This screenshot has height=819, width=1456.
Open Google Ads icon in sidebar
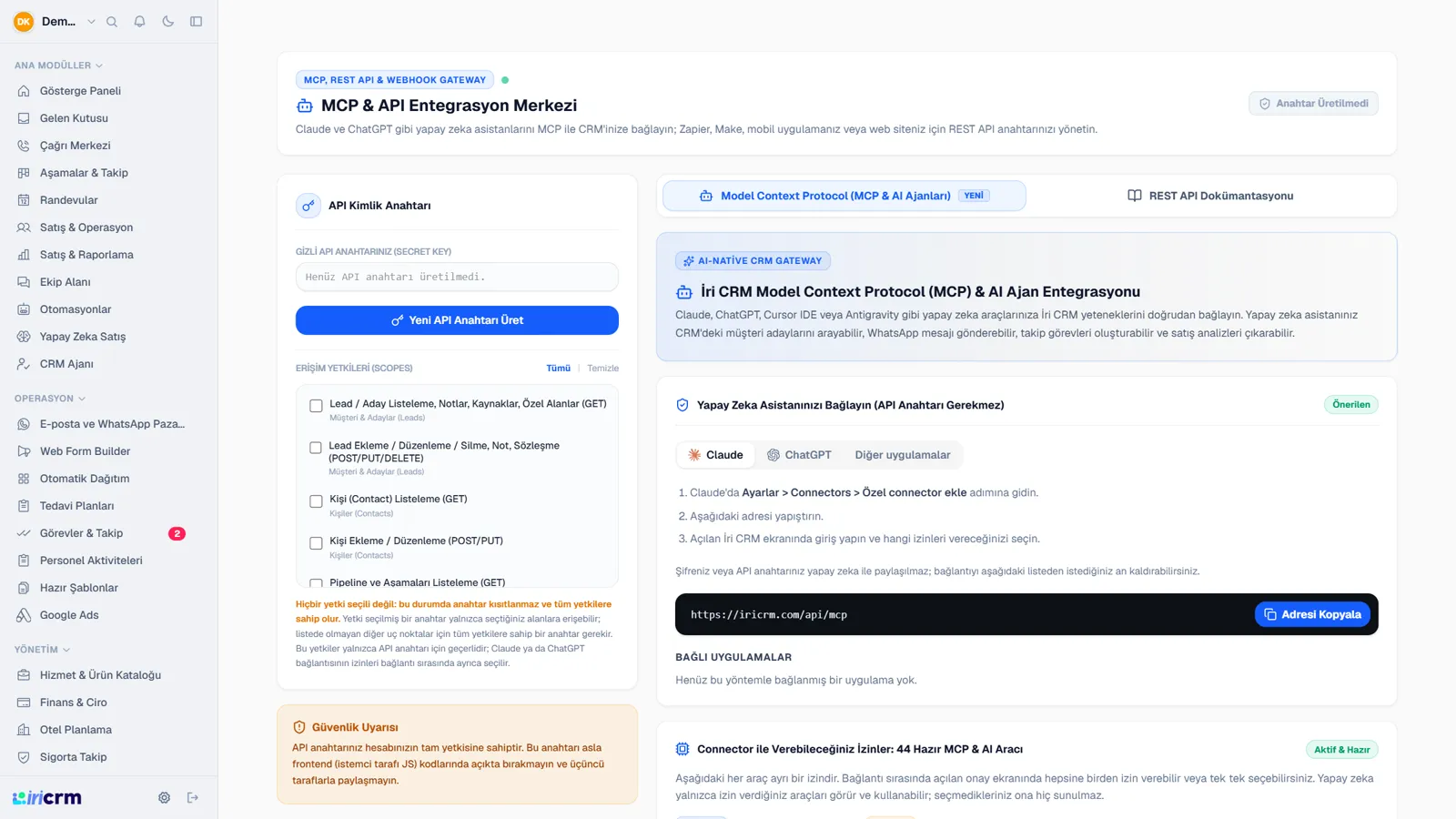24,615
